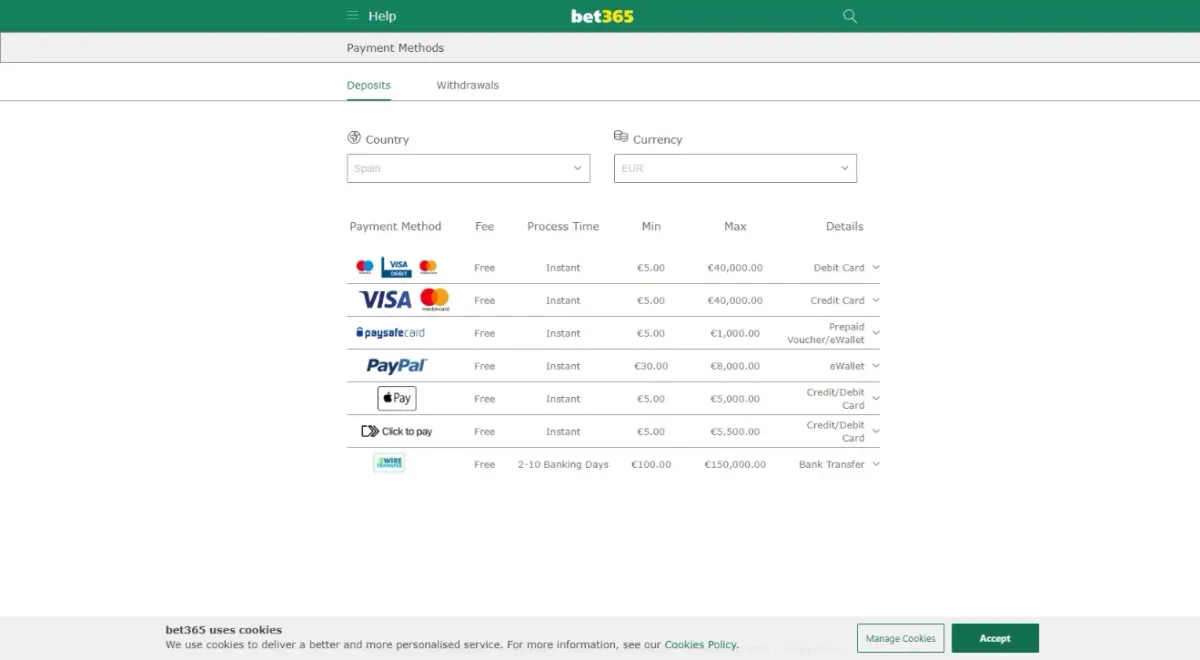Open Manage Cookies settings
1200x660 pixels.
pos(900,638)
